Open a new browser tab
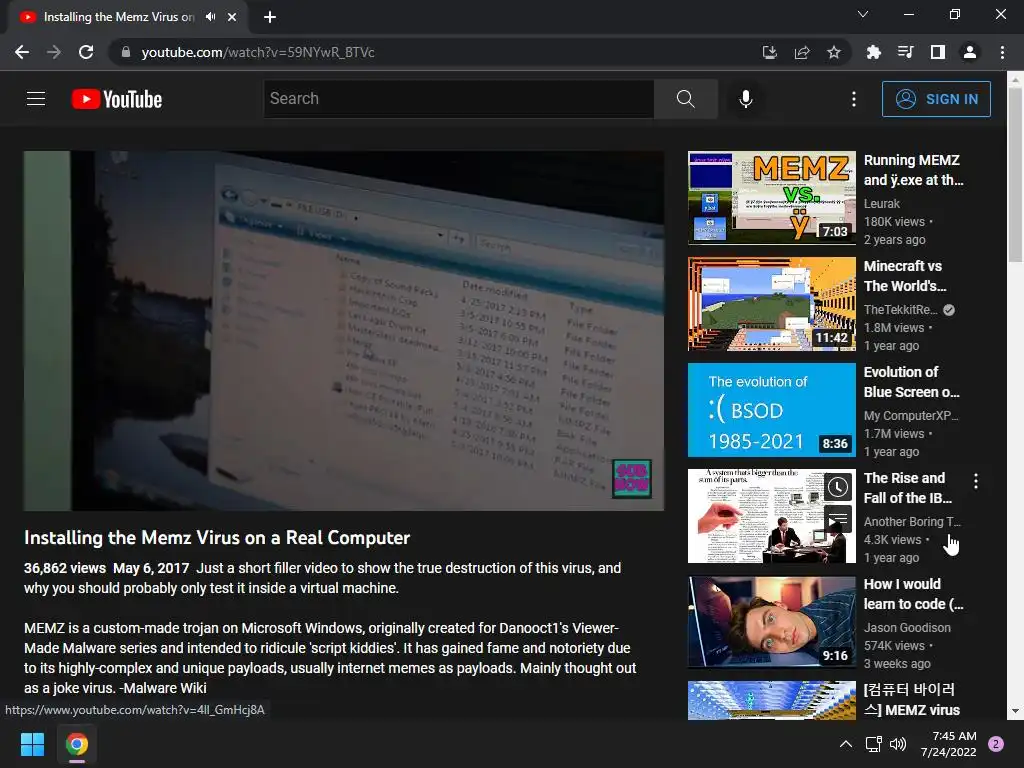The image size is (1024, 768). 270,17
